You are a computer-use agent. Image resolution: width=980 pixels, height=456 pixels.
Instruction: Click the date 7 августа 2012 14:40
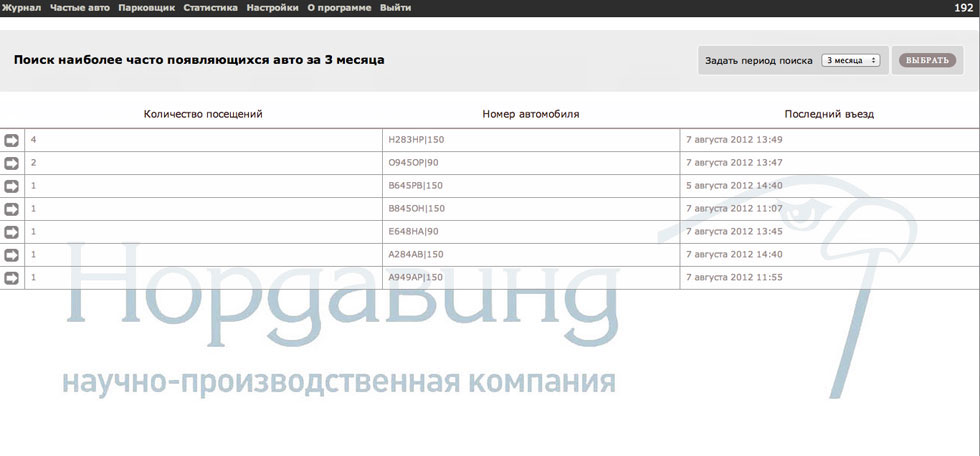click(x=734, y=255)
